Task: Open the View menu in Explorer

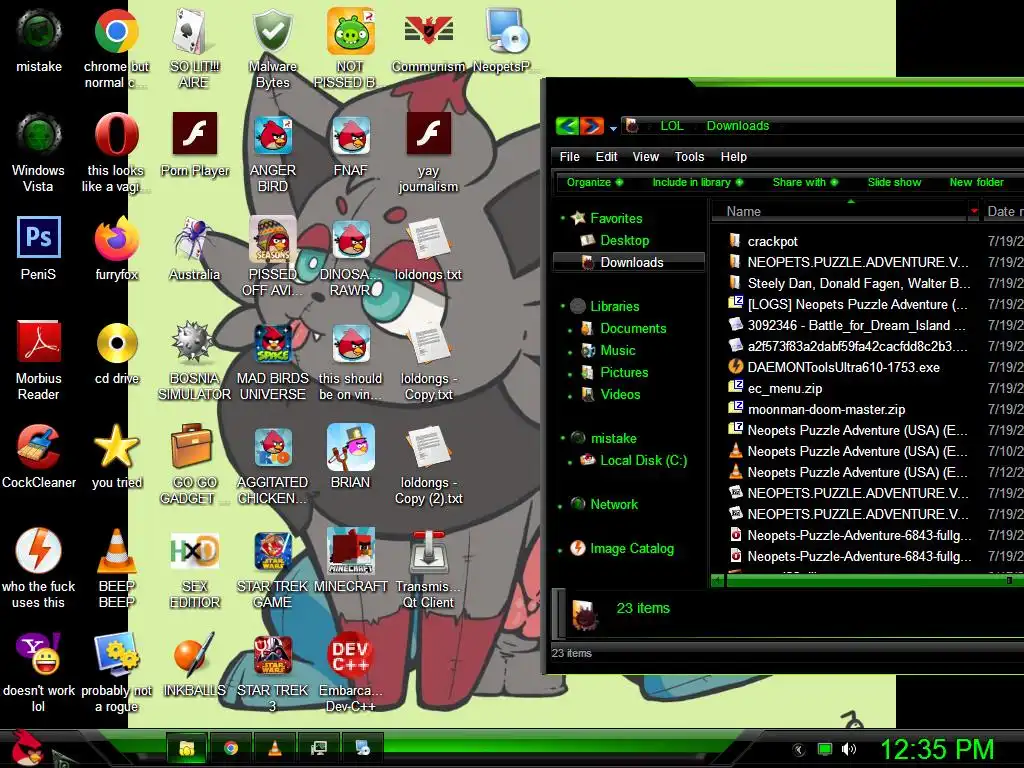Action: (645, 157)
